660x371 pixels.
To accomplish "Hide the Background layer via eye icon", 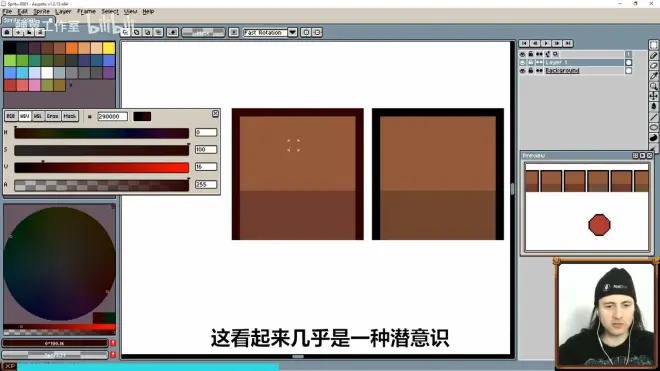I will click(522, 71).
